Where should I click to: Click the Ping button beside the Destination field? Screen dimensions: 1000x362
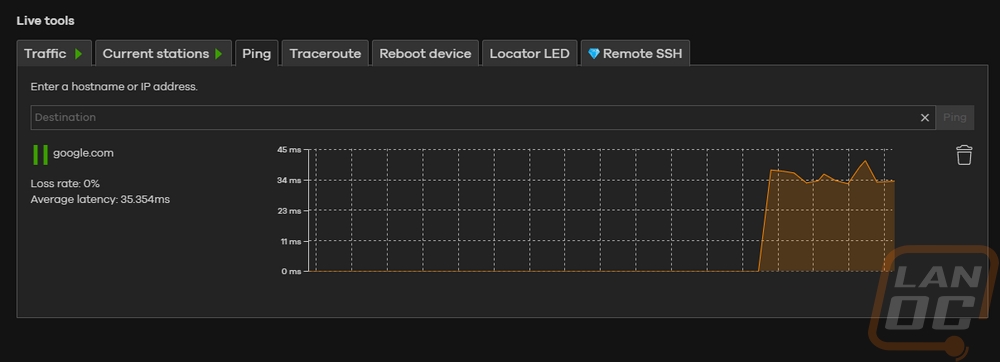pos(955,118)
